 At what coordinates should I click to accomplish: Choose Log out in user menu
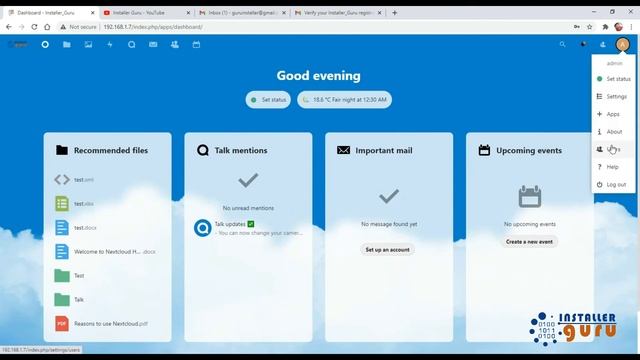613,184
